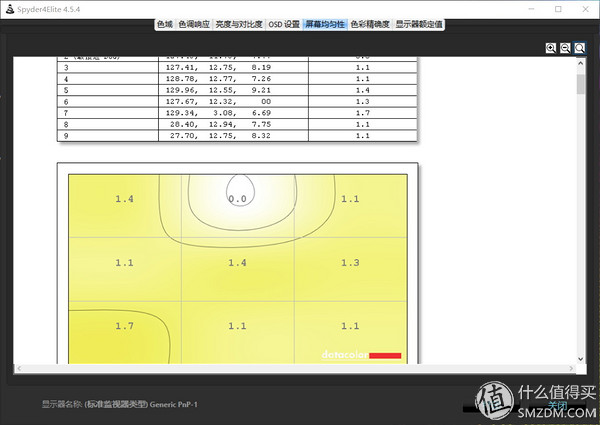This screenshot has height=425, width=600.
Task: Open the 亮度与对比度 tab
Action: tap(239, 24)
